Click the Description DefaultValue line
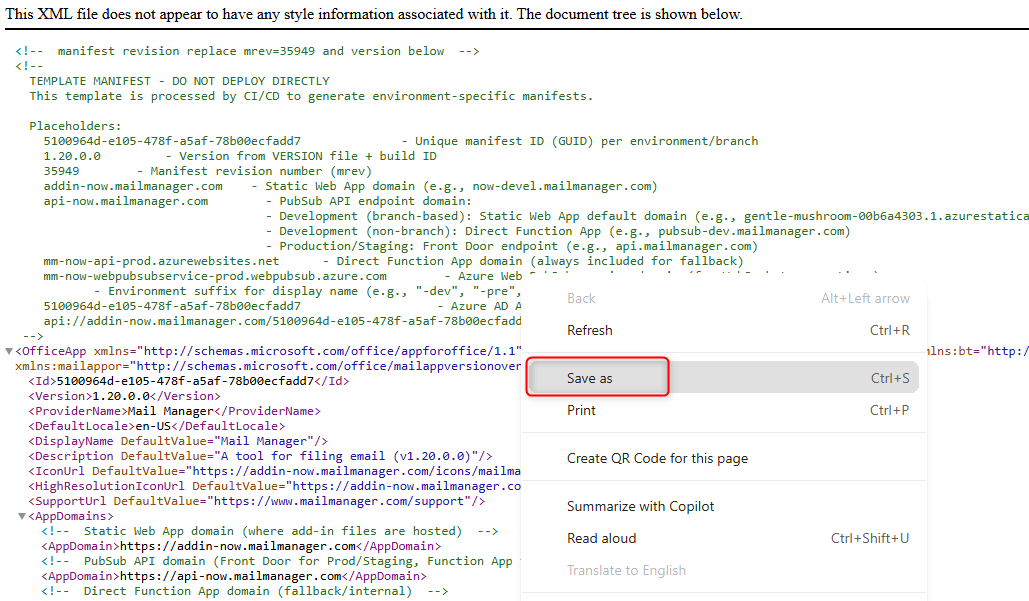1029x601 pixels. [x=261, y=456]
